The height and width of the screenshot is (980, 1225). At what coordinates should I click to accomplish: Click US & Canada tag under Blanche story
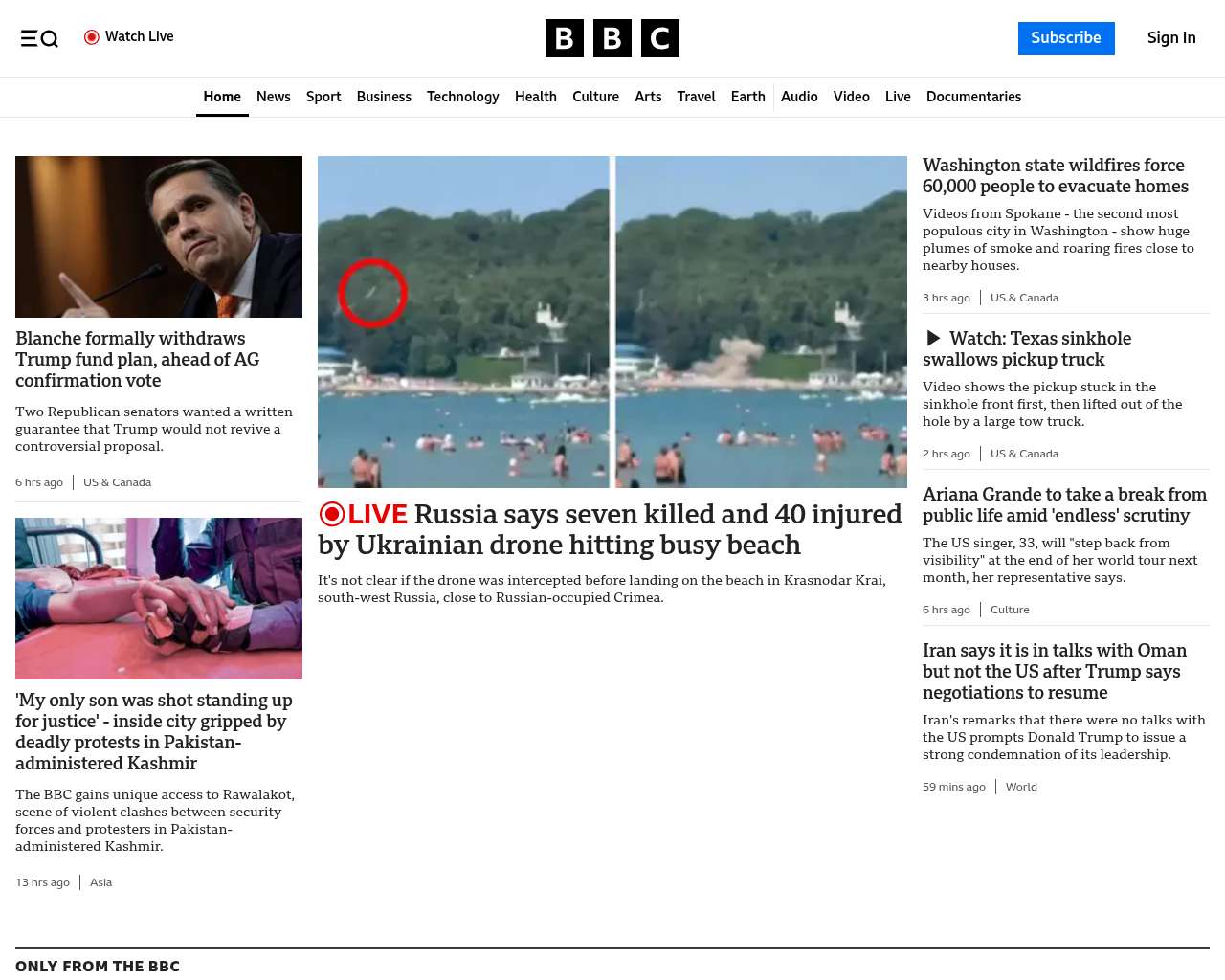pyautogui.click(x=117, y=482)
